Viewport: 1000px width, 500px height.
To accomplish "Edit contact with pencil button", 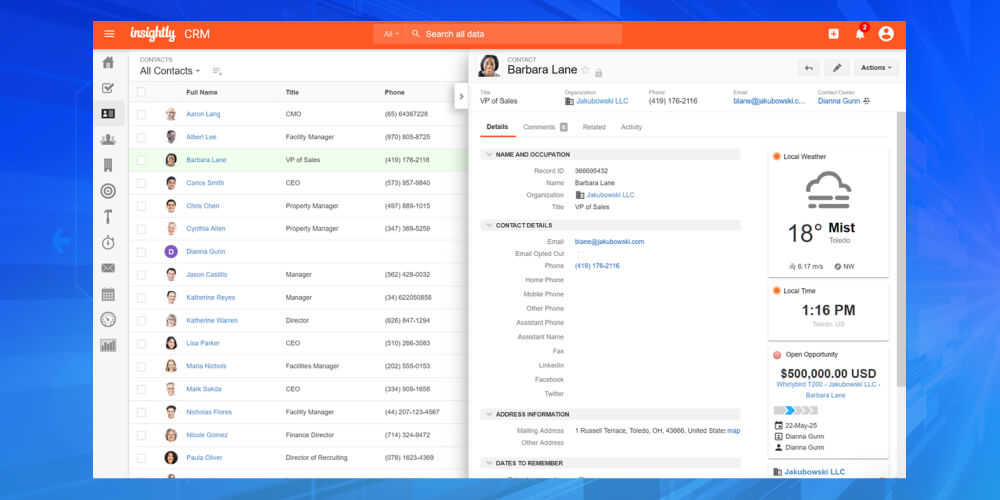I will click(837, 68).
